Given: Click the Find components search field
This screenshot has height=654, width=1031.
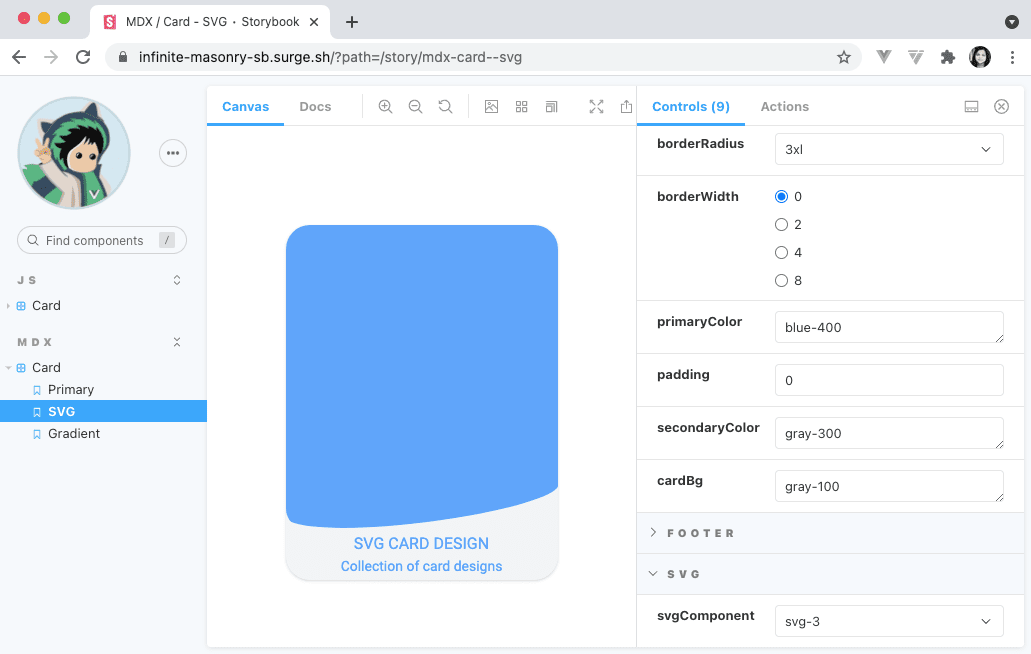Looking at the screenshot, I should (x=101, y=240).
